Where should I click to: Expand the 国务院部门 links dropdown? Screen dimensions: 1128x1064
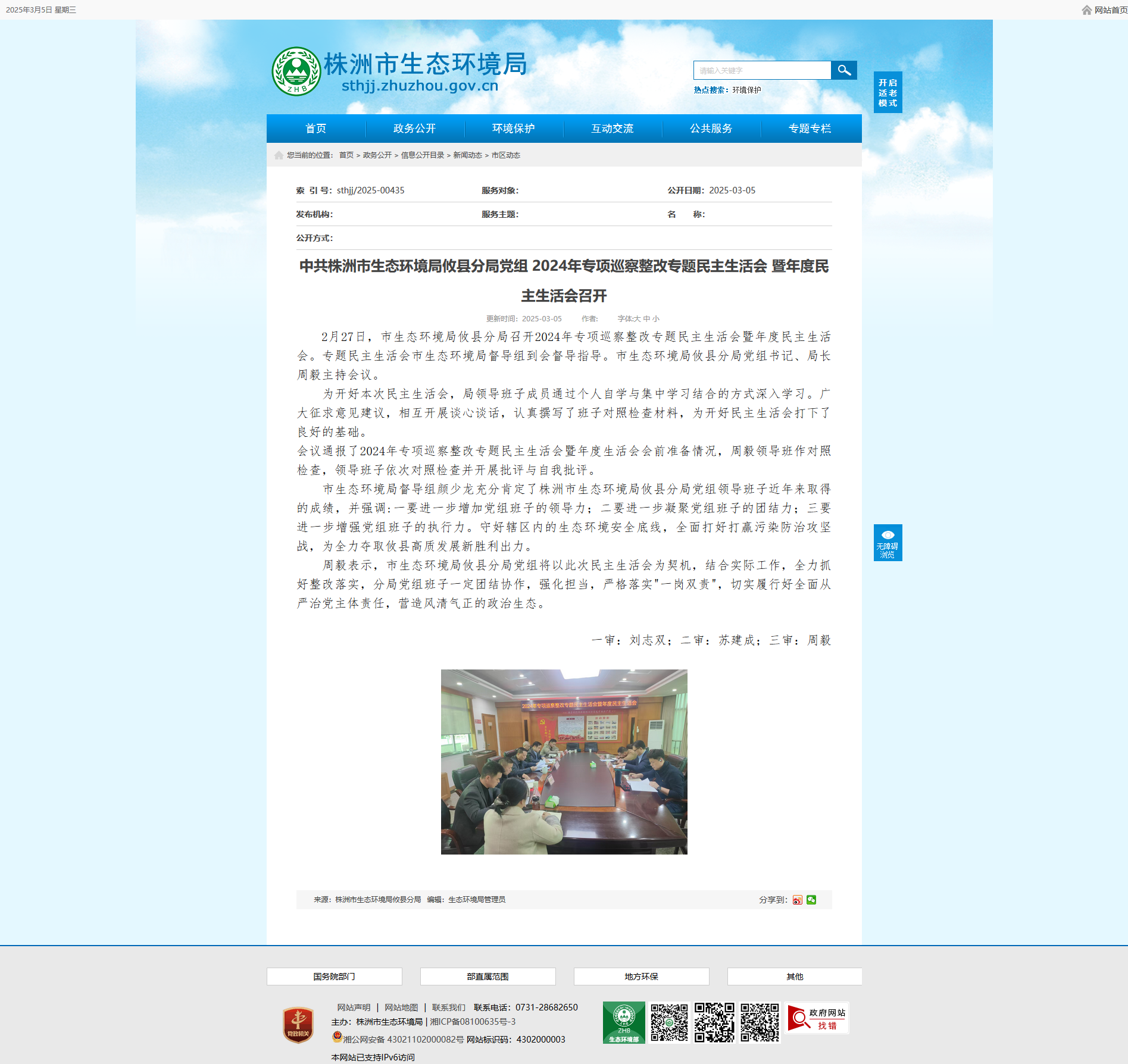(x=334, y=977)
